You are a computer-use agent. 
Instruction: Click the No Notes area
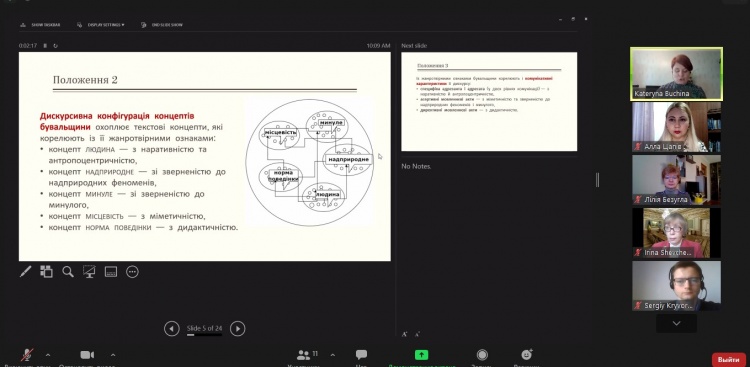(417, 167)
